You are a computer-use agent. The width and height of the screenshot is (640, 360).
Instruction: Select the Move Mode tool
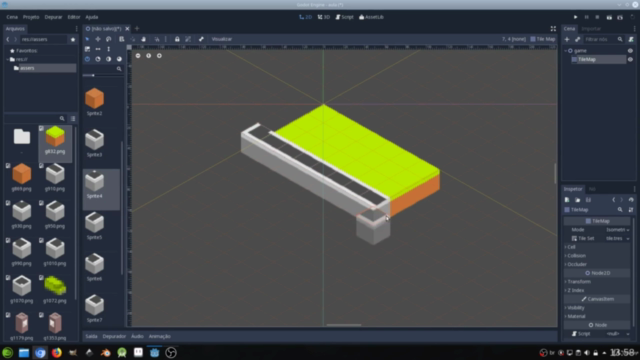tap(98, 39)
